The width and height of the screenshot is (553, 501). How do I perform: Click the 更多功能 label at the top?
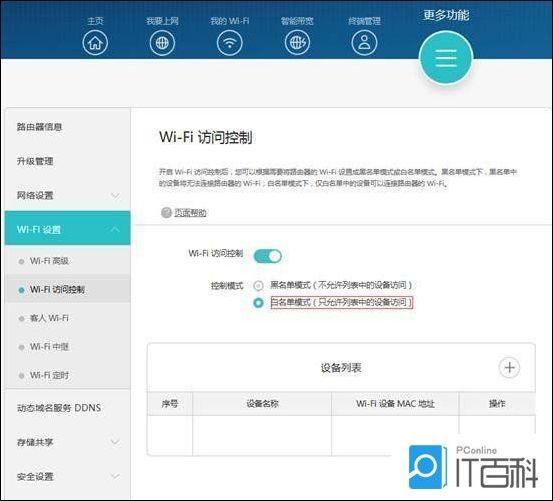446,15
